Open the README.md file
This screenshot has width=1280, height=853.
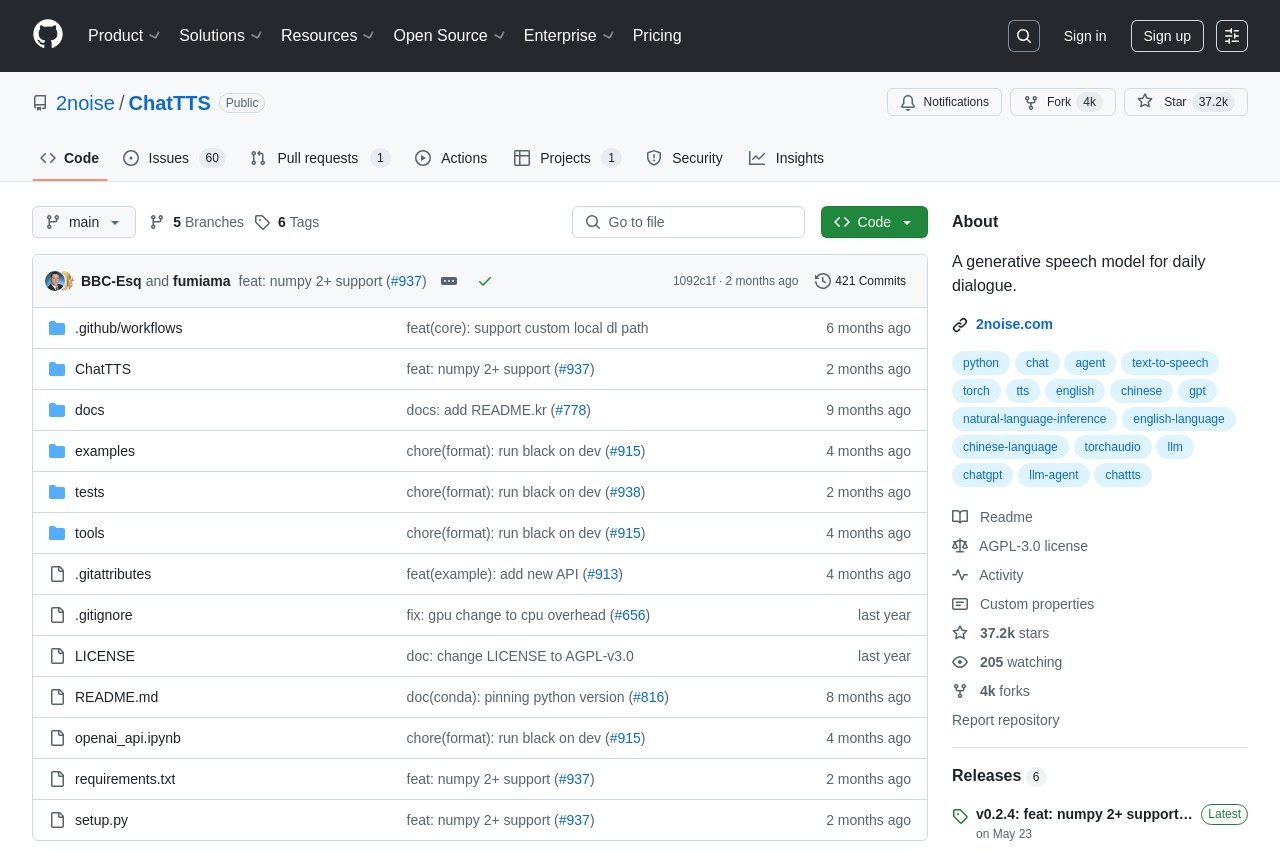(116, 697)
